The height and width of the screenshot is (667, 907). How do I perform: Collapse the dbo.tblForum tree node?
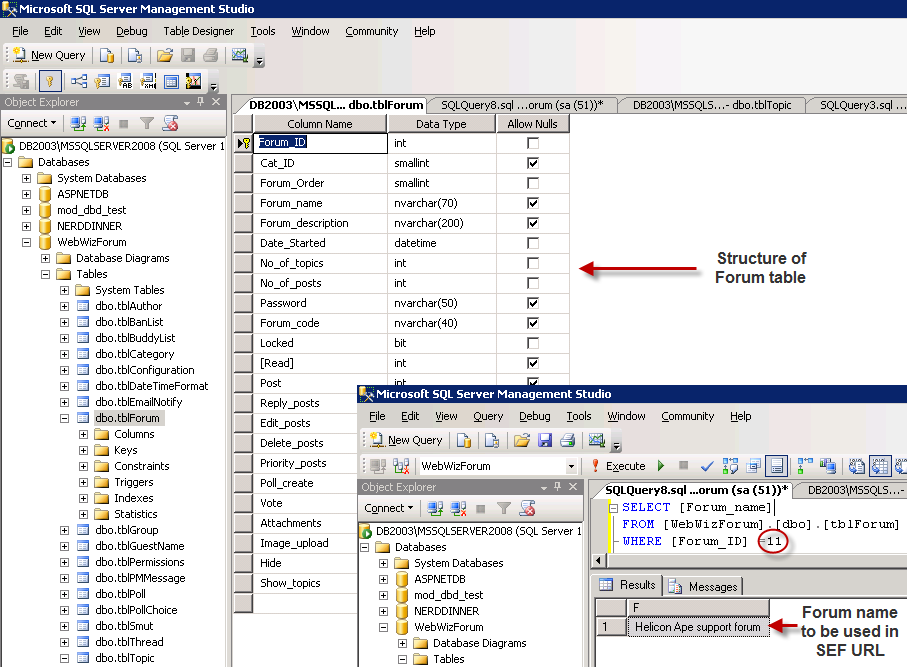pos(65,418)
